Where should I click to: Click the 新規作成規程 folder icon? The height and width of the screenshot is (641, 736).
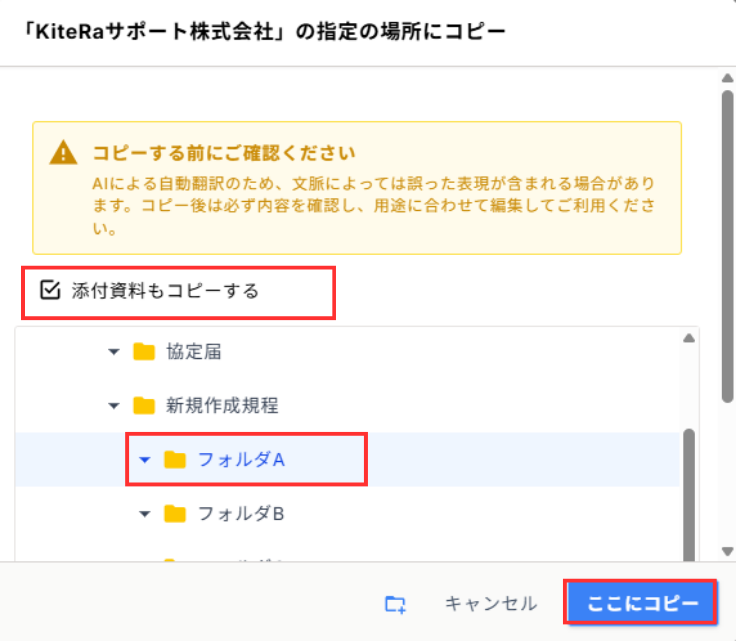click(x=144, y=405)
